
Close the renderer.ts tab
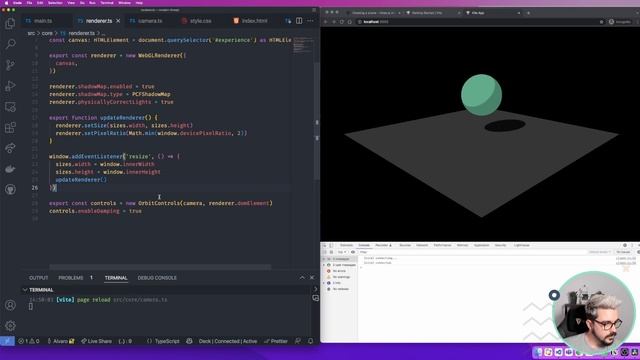pos(118,20)
